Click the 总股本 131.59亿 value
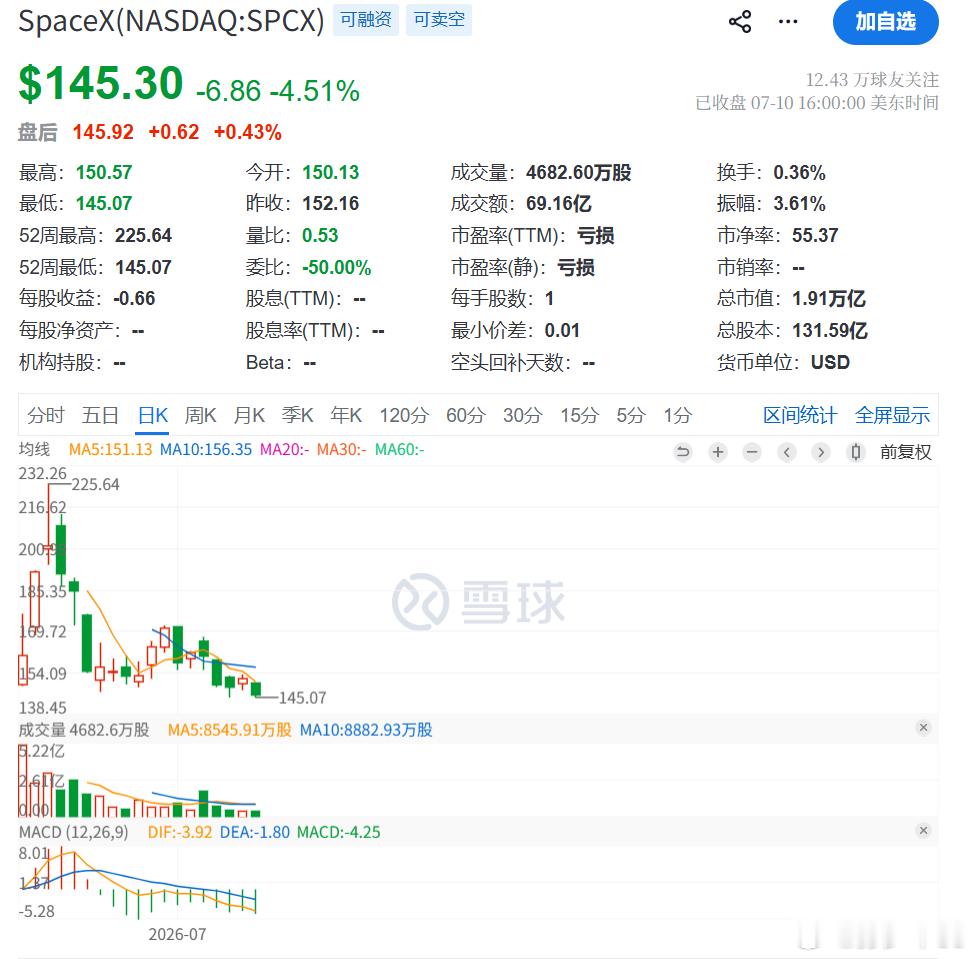The width and height of the screenshot is (976, 959). (830, 330)
